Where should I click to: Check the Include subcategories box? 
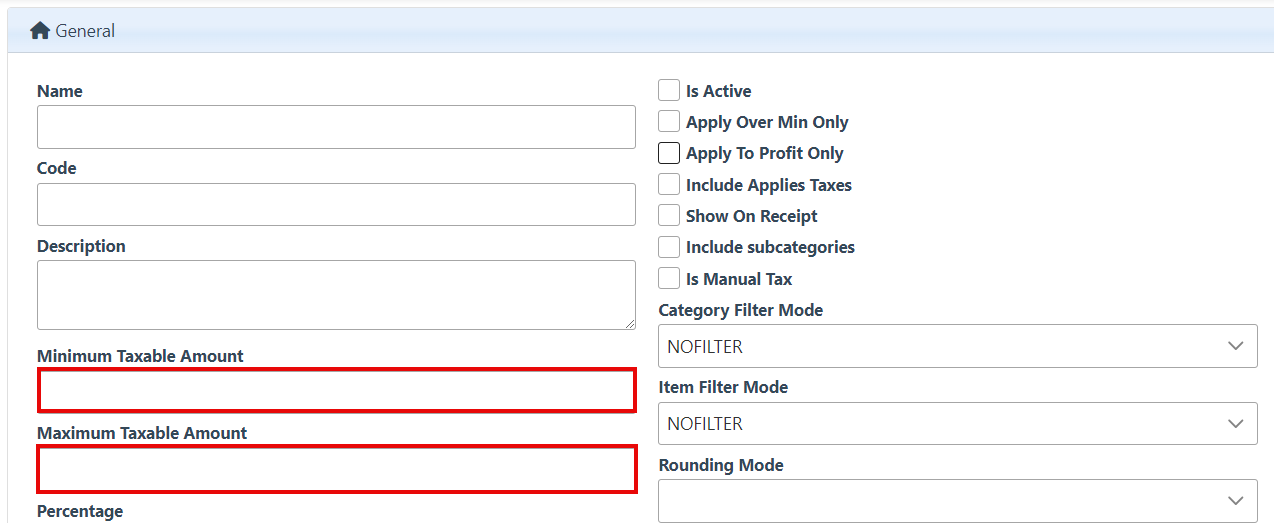point(669,247)
